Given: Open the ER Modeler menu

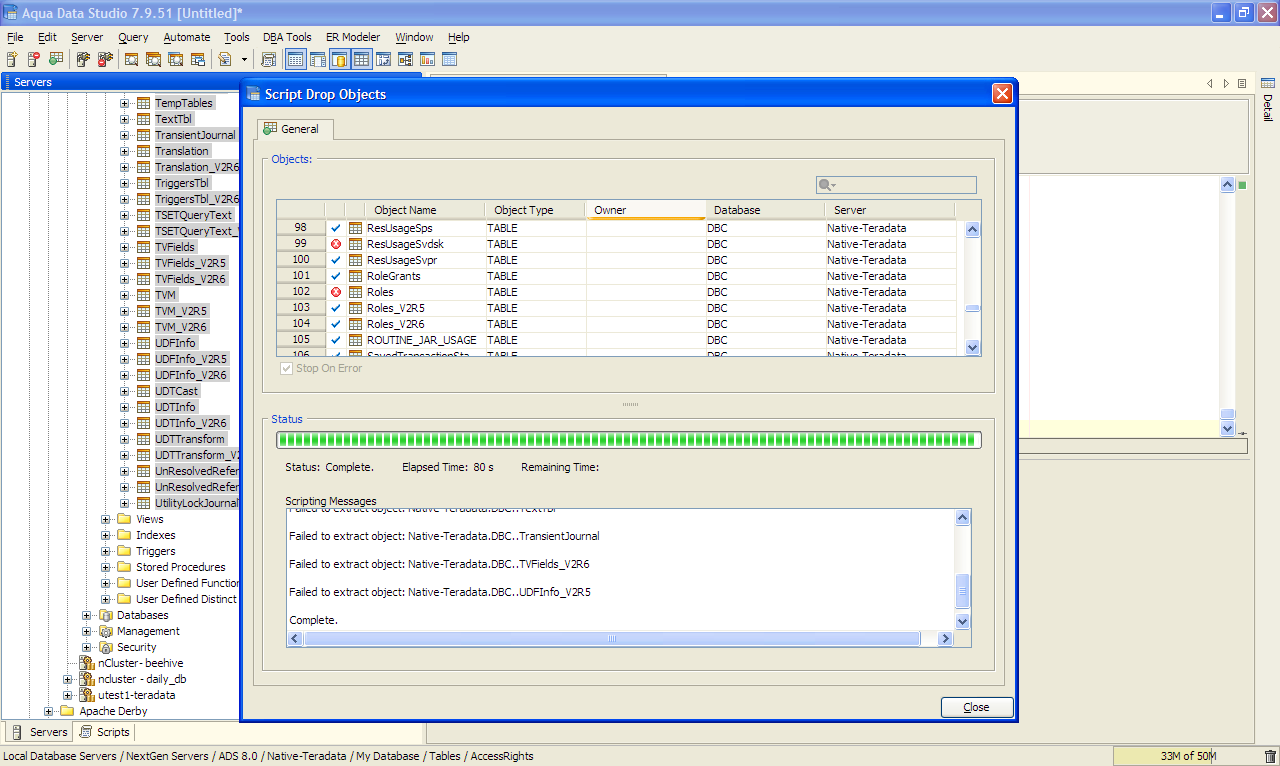Looking at the screenshot, I should pos(353,37).
